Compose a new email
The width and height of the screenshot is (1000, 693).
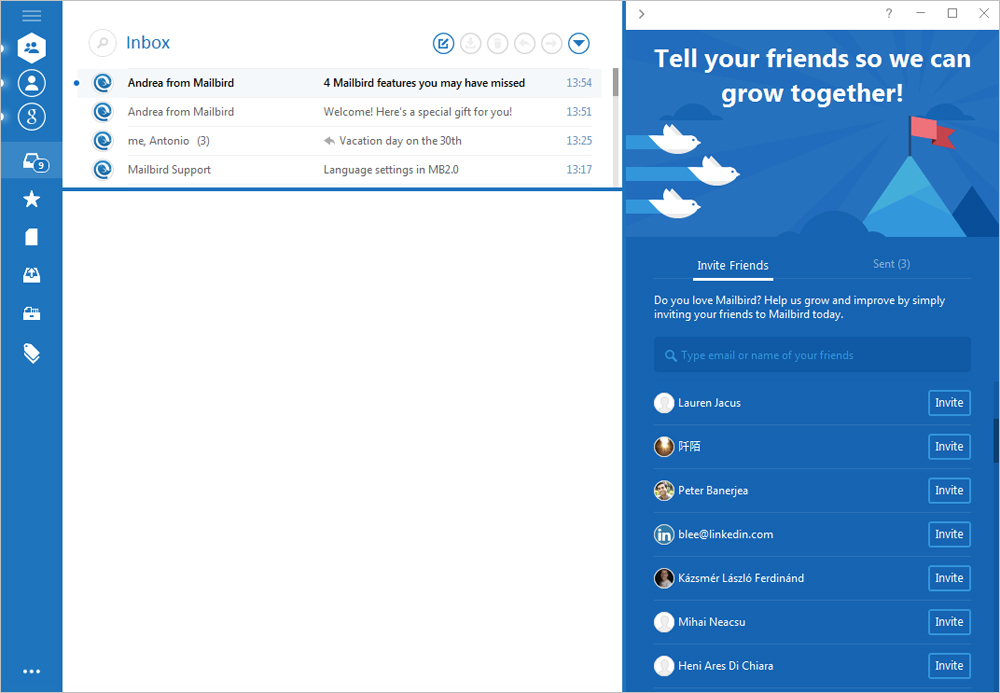click(443, 43)
